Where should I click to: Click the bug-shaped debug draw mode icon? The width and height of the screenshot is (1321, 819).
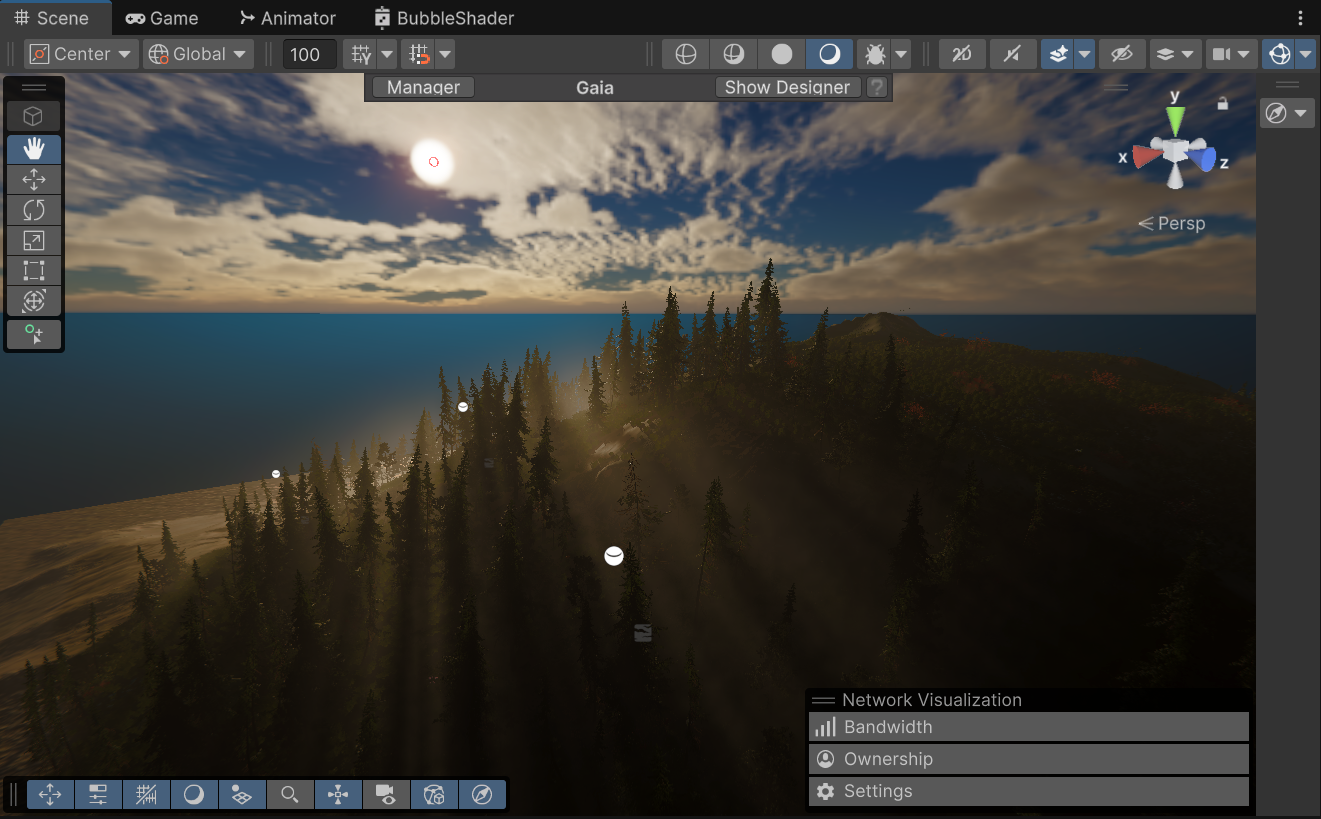tap(876, 53)
